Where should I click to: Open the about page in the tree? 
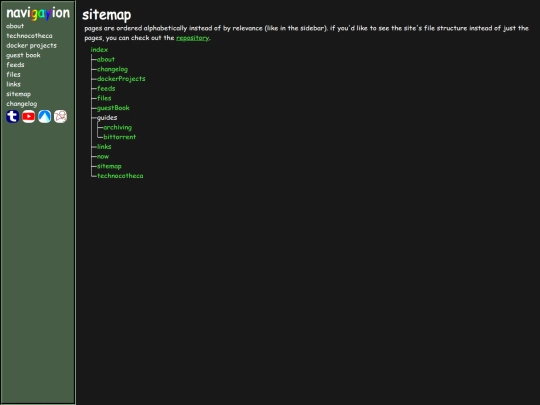click(106, 59)
